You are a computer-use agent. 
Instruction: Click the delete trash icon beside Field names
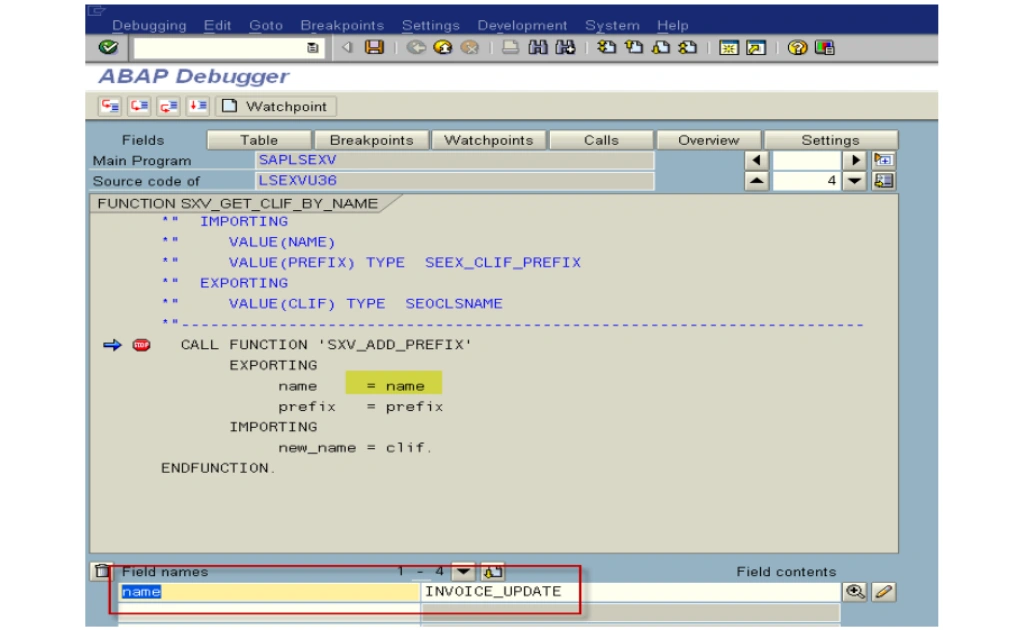coord(103,571)
